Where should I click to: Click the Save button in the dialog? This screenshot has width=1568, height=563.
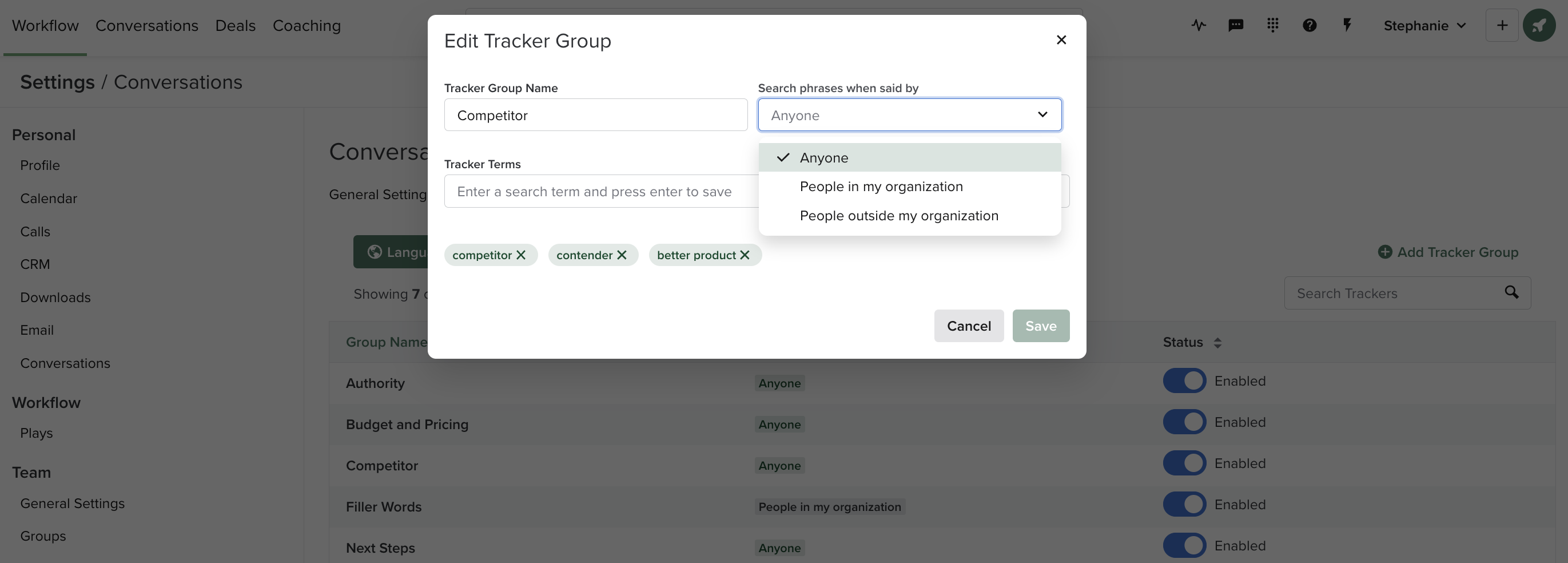pos(1040,326)
